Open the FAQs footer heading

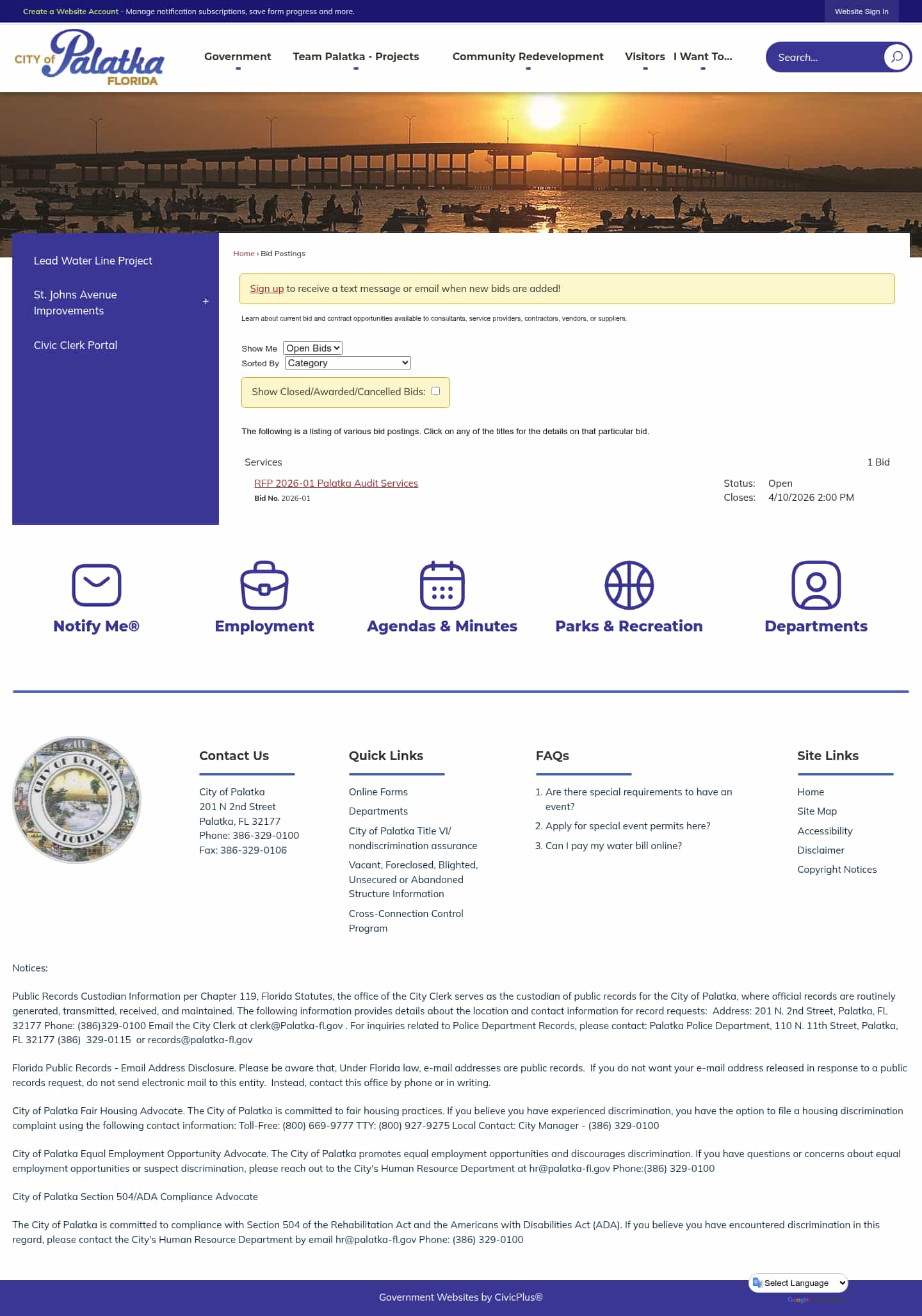coord(553,755)
